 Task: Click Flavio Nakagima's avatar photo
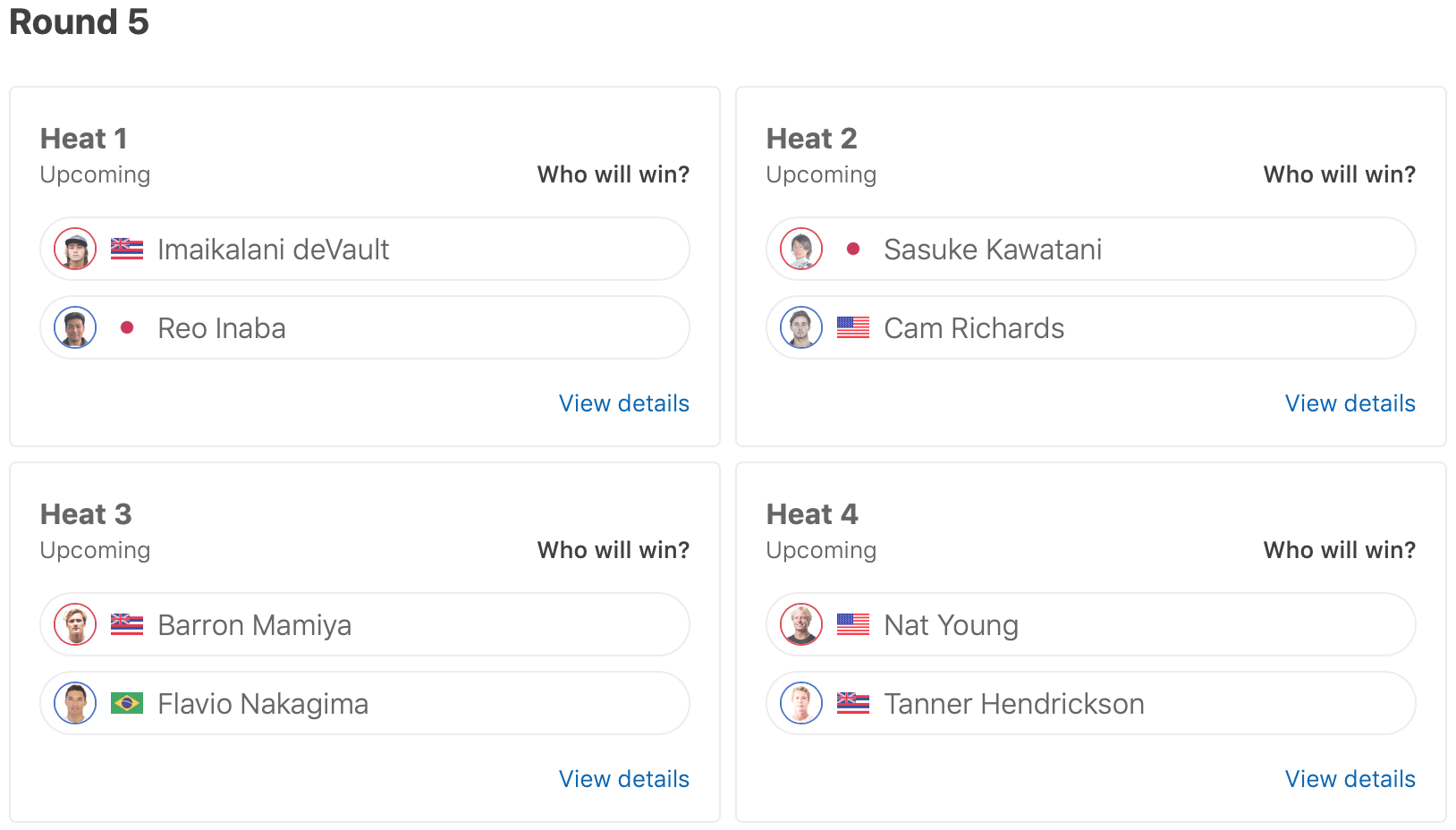coord(75,703)
